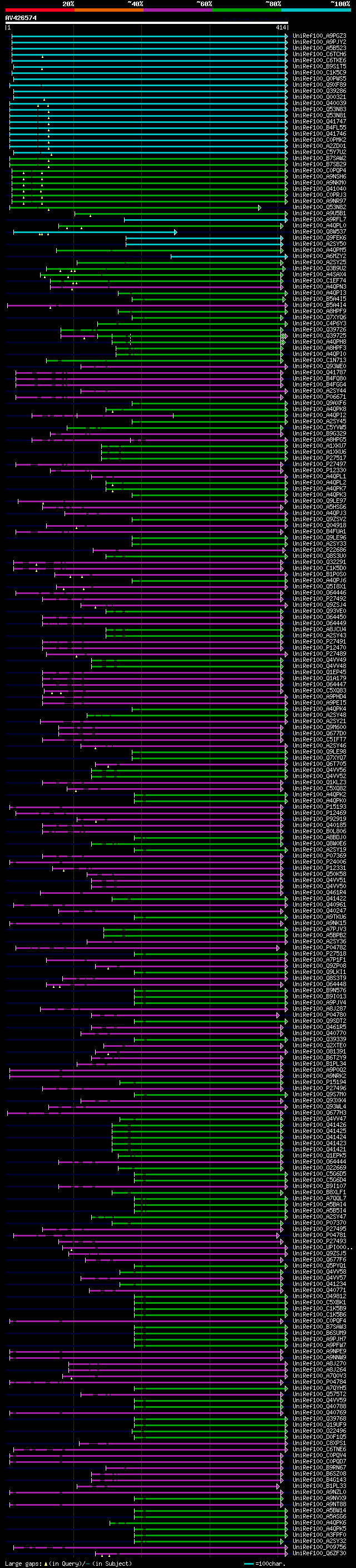Image resolution: width=356 pixels, height=1568 pixels.
Task: Click the UniRef100_P27517 label
Action: 319,458
